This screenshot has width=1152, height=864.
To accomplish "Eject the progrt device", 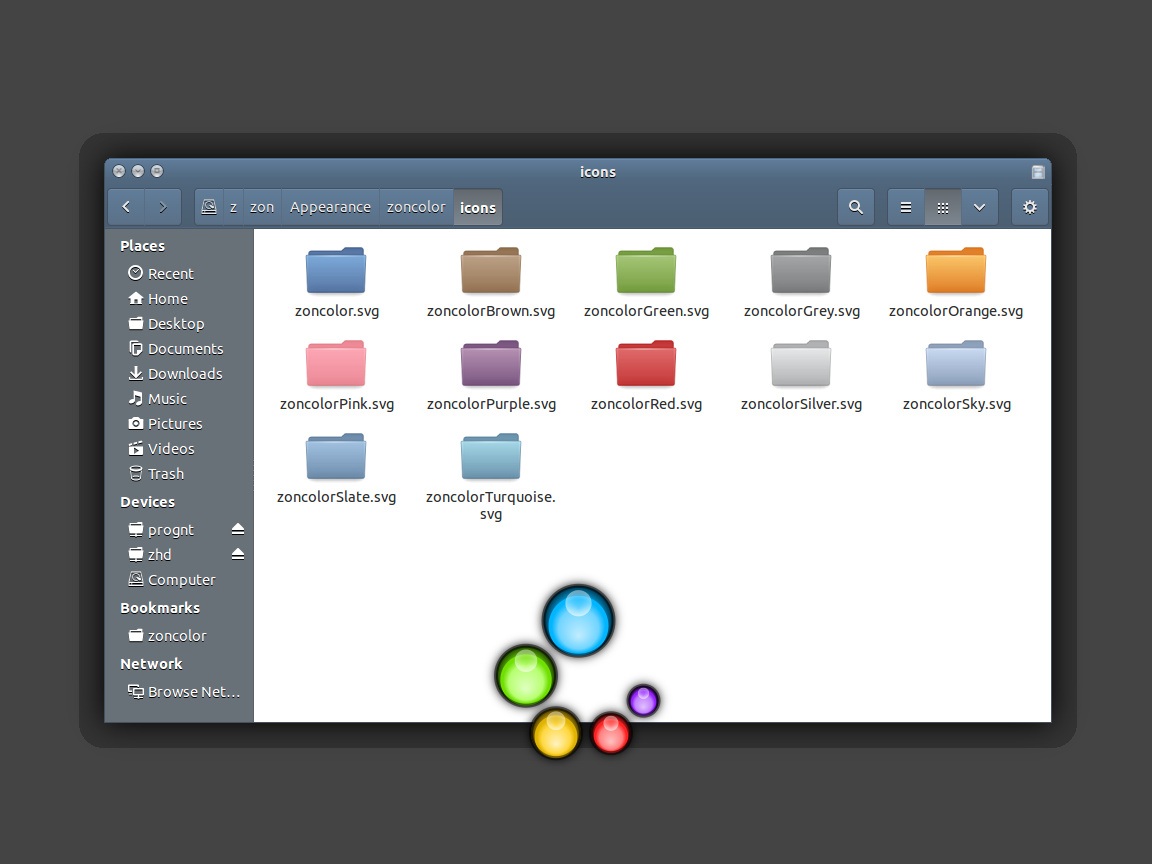I will click(237, 529).
